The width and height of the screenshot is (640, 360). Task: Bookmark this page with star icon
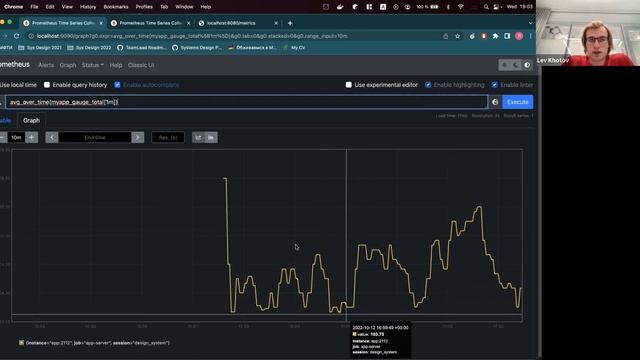tap(458, 36)
